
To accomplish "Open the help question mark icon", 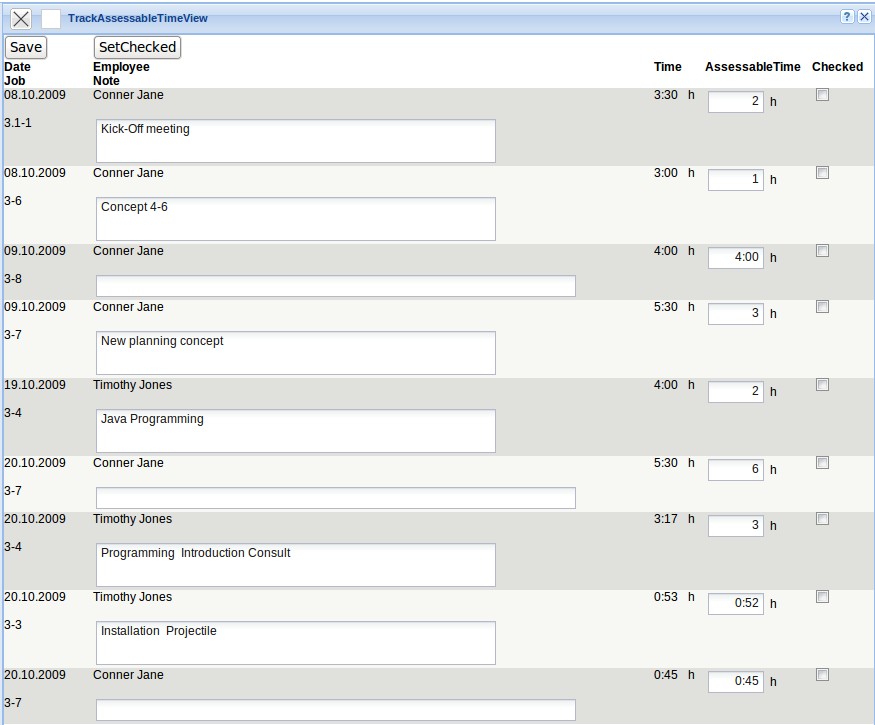I will (847, 17).
